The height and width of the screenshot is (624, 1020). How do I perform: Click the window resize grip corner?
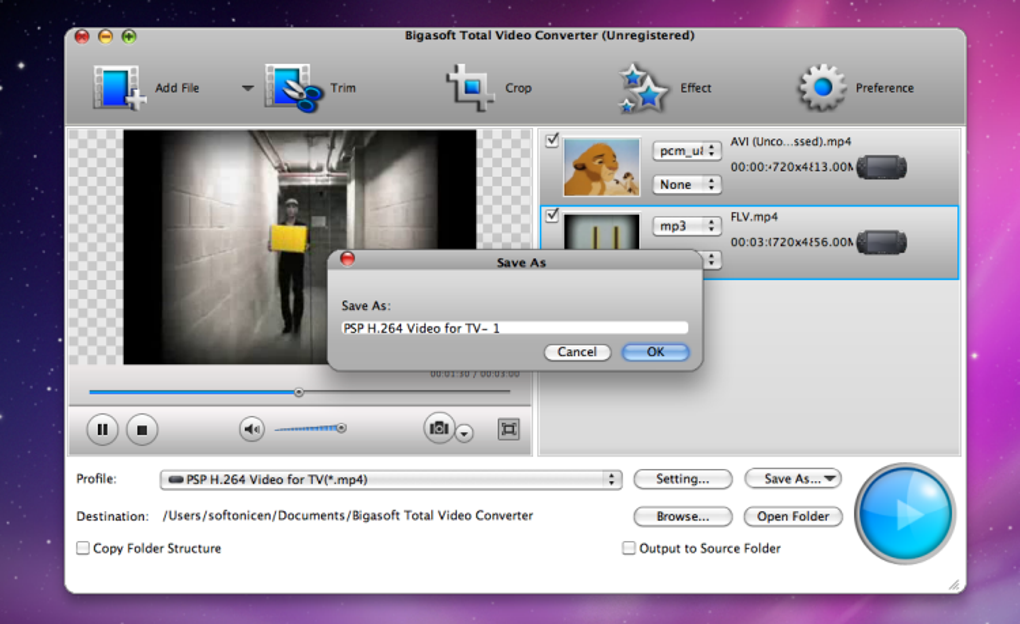954,585
